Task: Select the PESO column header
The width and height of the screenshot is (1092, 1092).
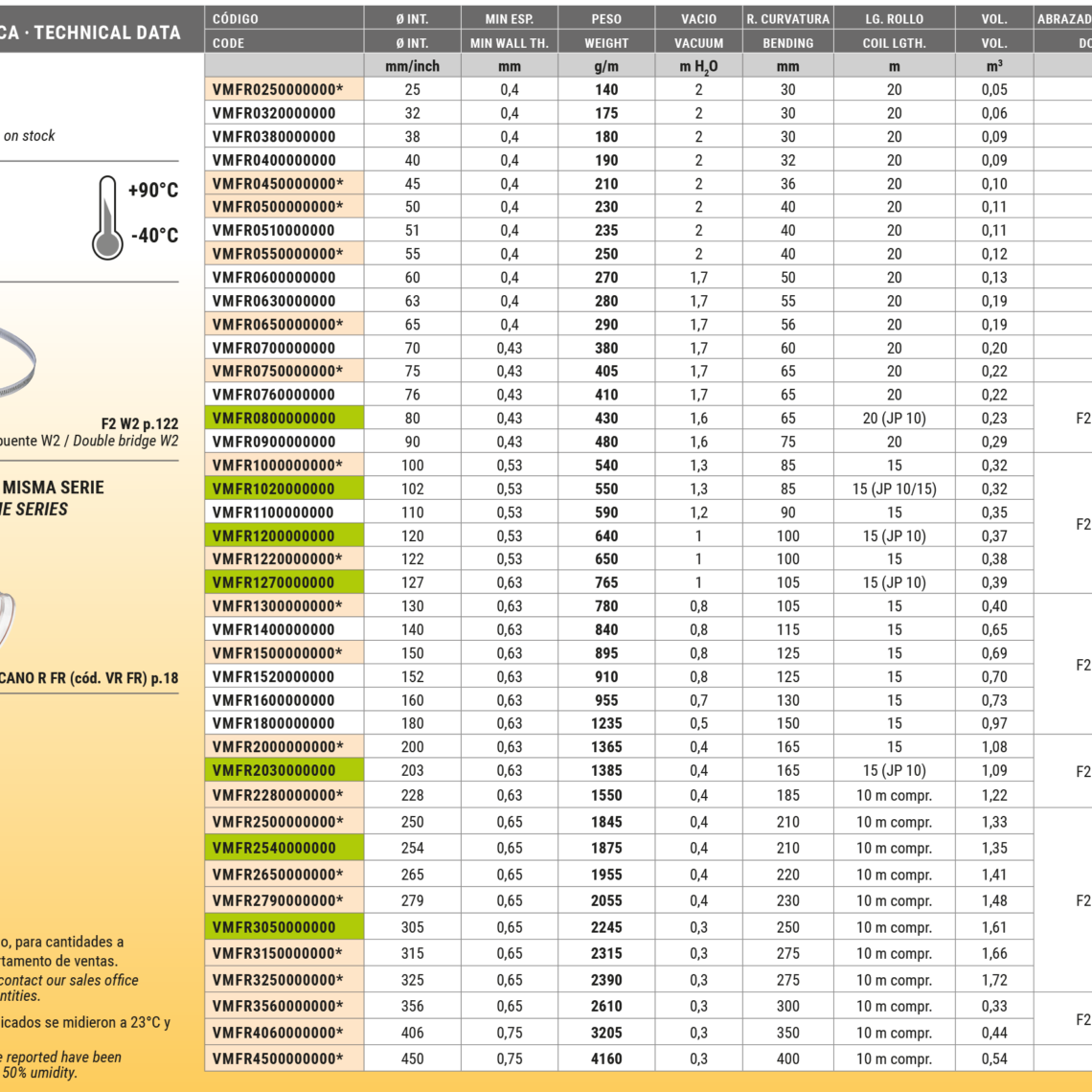Action: [x=606, y=18]
